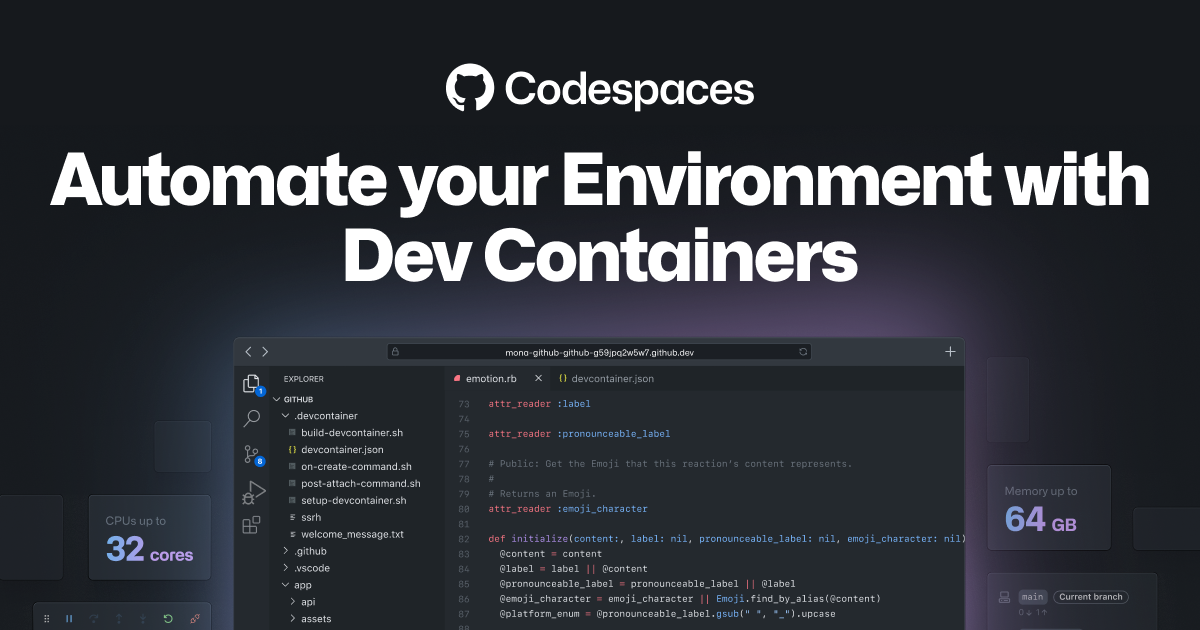This screenshot has width=1200, height=630.
Task: Disconnect the debugger
Action: pyautogui.click(x=195, y=617)
